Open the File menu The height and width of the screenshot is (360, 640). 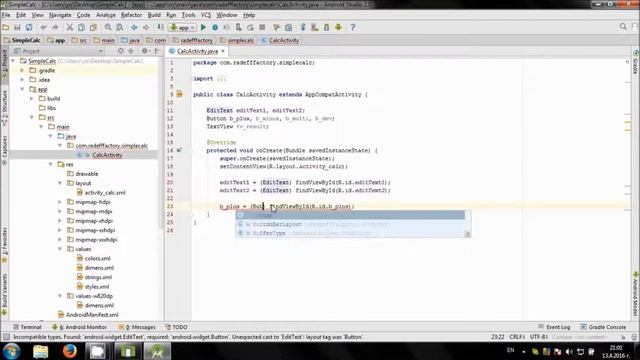tap(6, 15)
